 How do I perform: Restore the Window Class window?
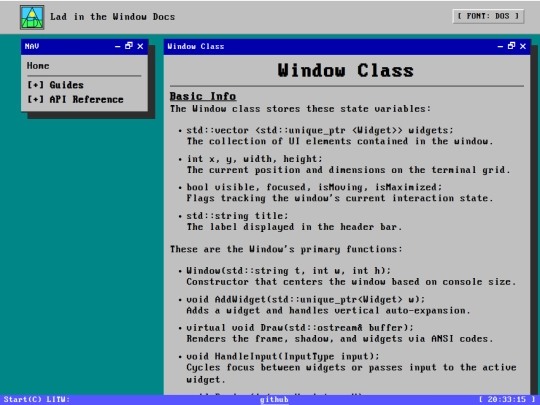[x=511, y=46]
